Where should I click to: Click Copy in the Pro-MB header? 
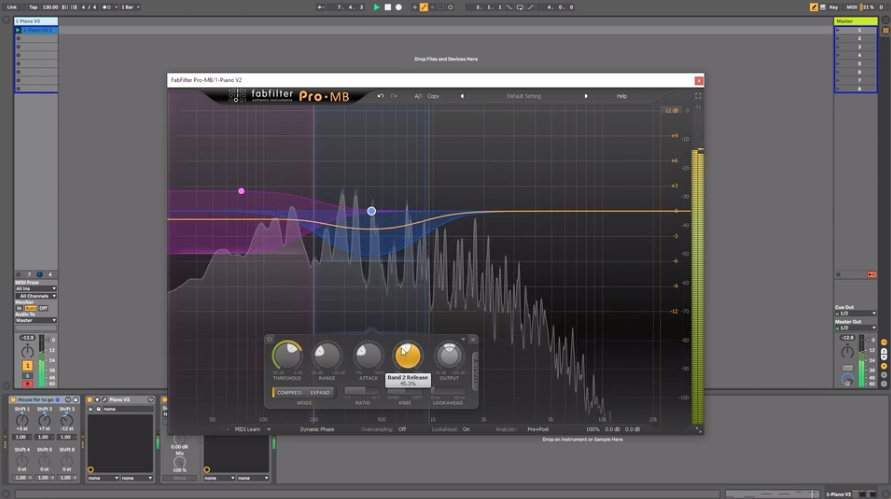433,96
